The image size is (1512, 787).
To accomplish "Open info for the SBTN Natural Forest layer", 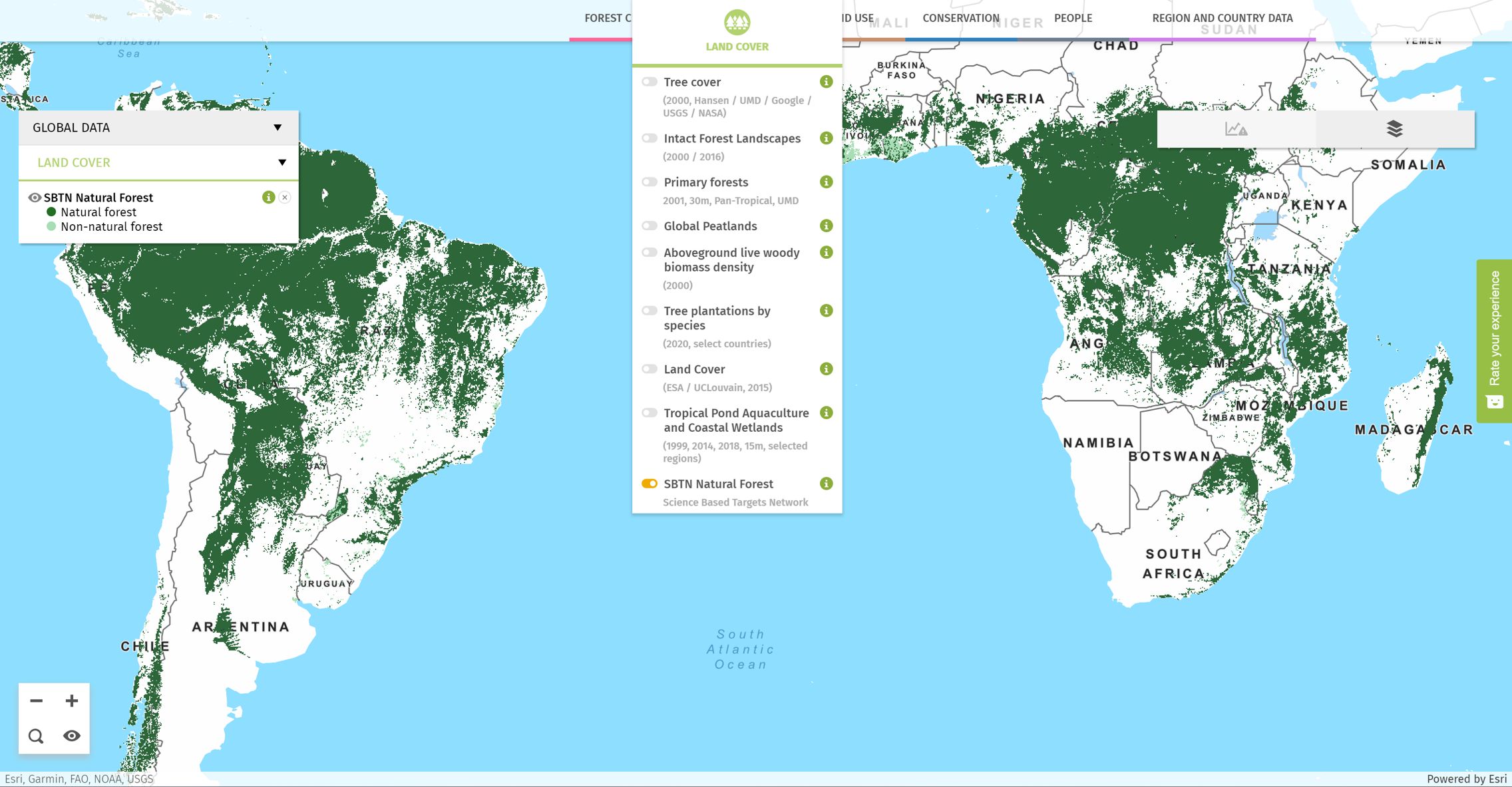I will tap(827, 484).
